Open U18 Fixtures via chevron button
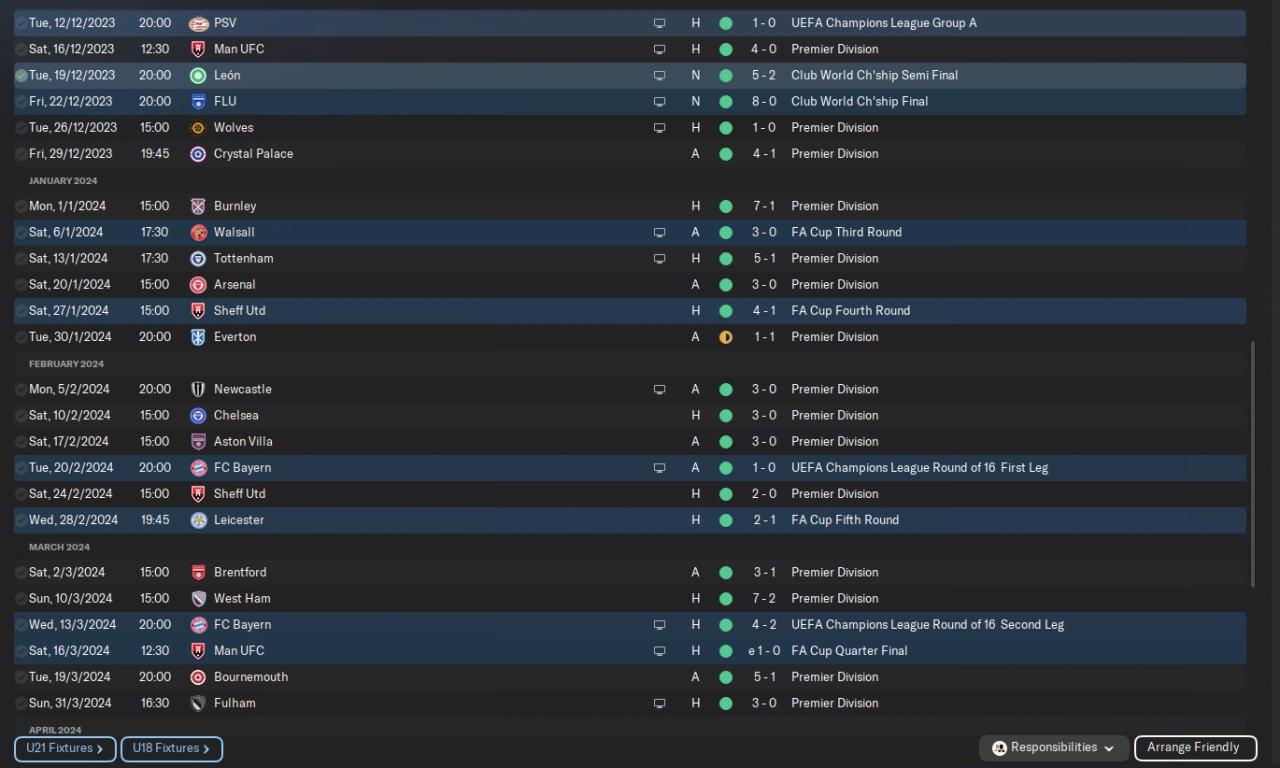Screen dimensions: 1280x768 171,748
